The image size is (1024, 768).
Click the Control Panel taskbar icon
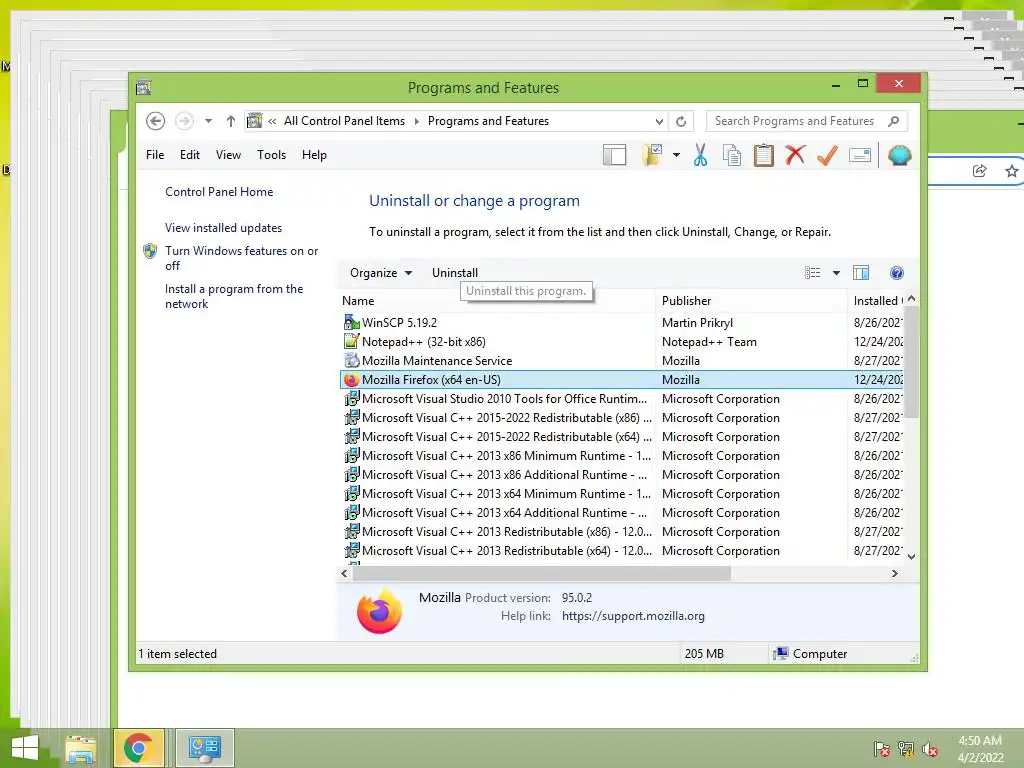[205, 748]
